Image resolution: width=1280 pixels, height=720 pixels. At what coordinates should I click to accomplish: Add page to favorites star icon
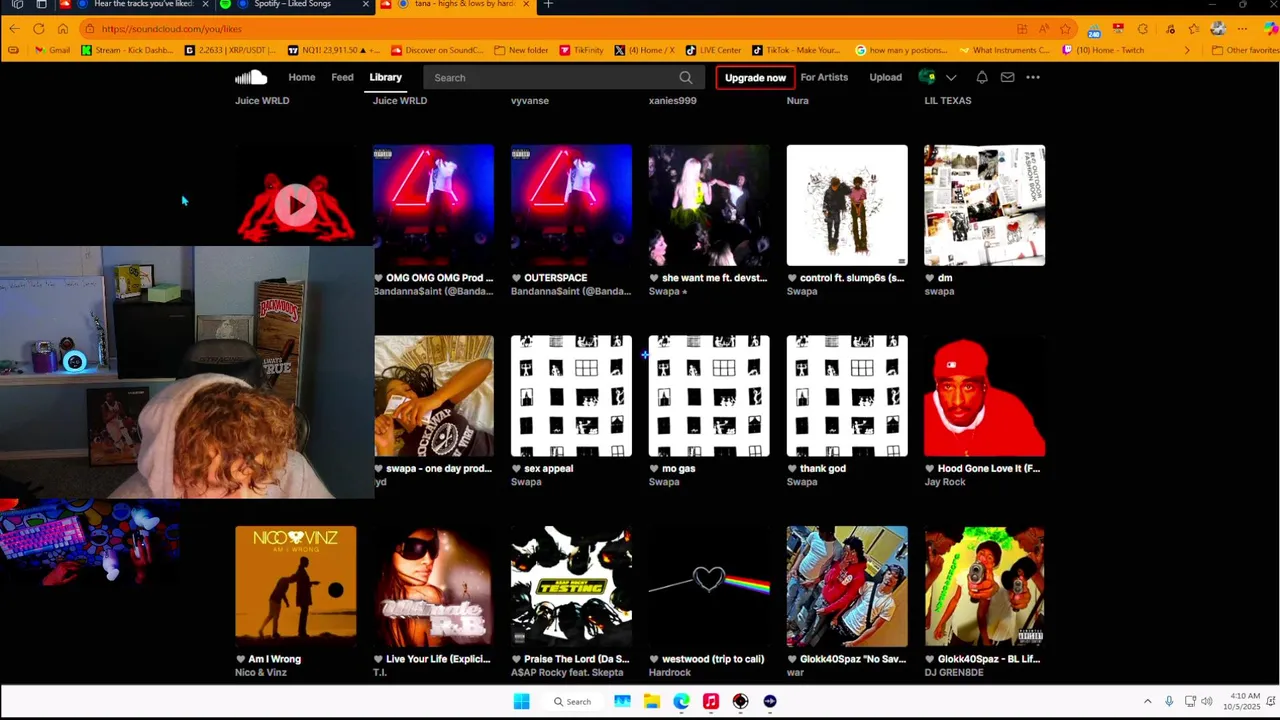click(x=1066, y=29)
